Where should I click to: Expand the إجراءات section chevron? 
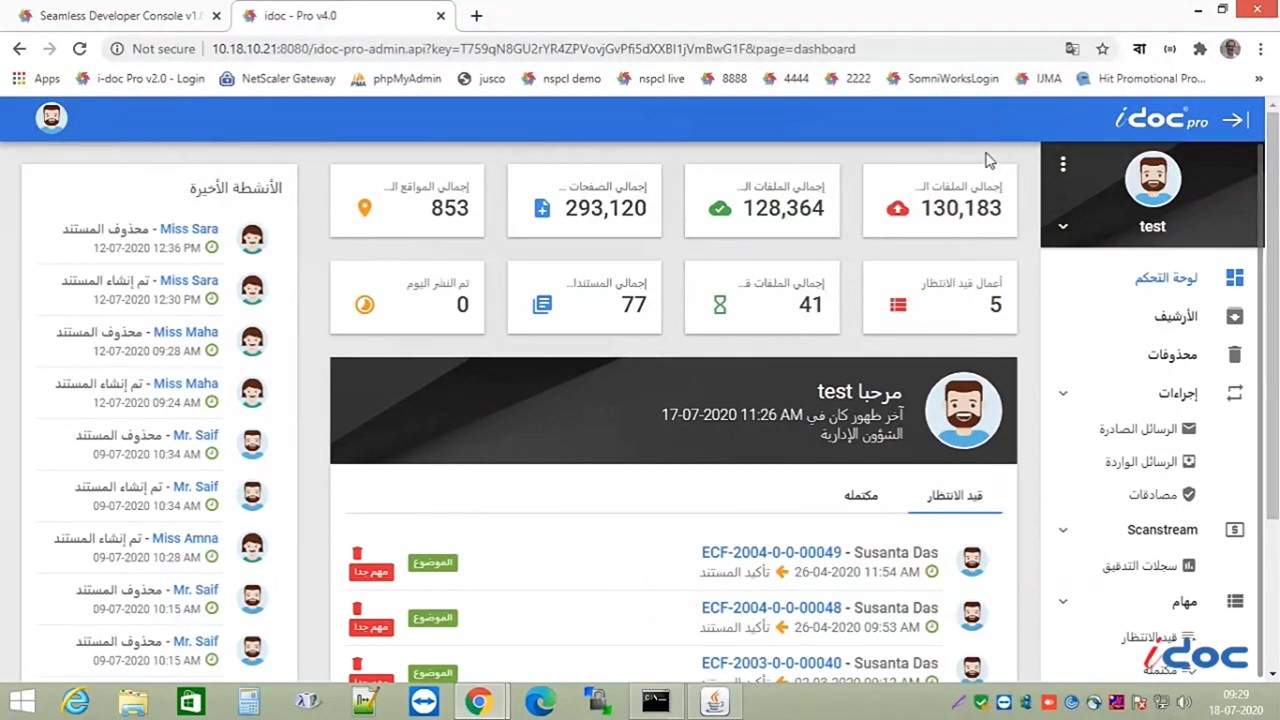(x=1063, y=393)
